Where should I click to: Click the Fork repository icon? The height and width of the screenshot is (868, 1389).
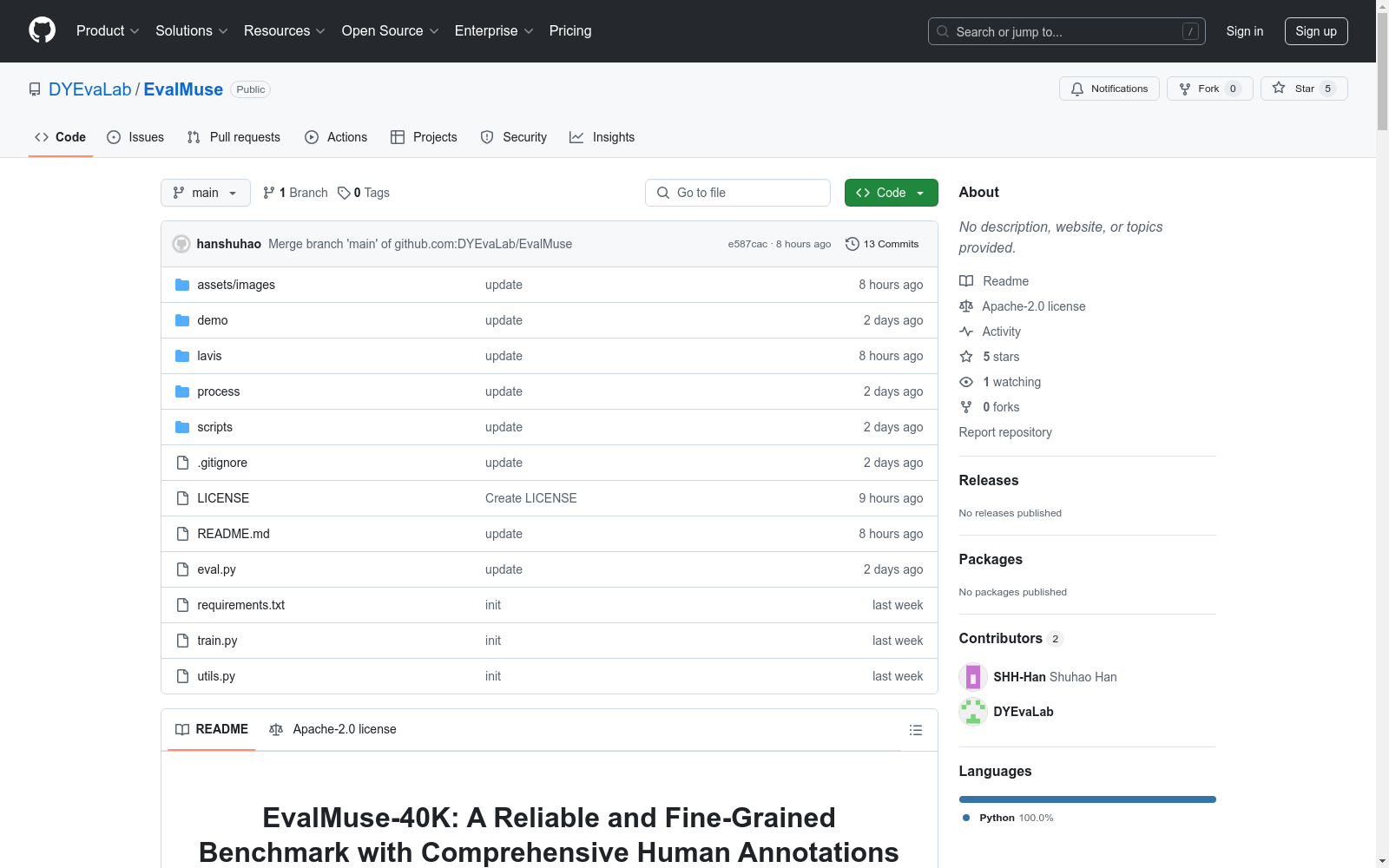pos(1185,89)
